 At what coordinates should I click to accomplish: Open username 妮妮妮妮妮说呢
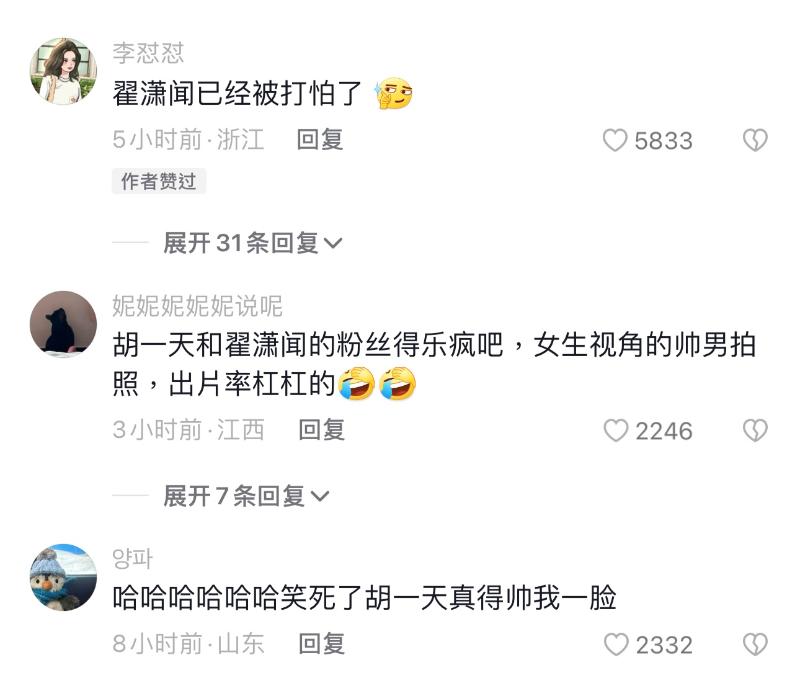(197, 306)
